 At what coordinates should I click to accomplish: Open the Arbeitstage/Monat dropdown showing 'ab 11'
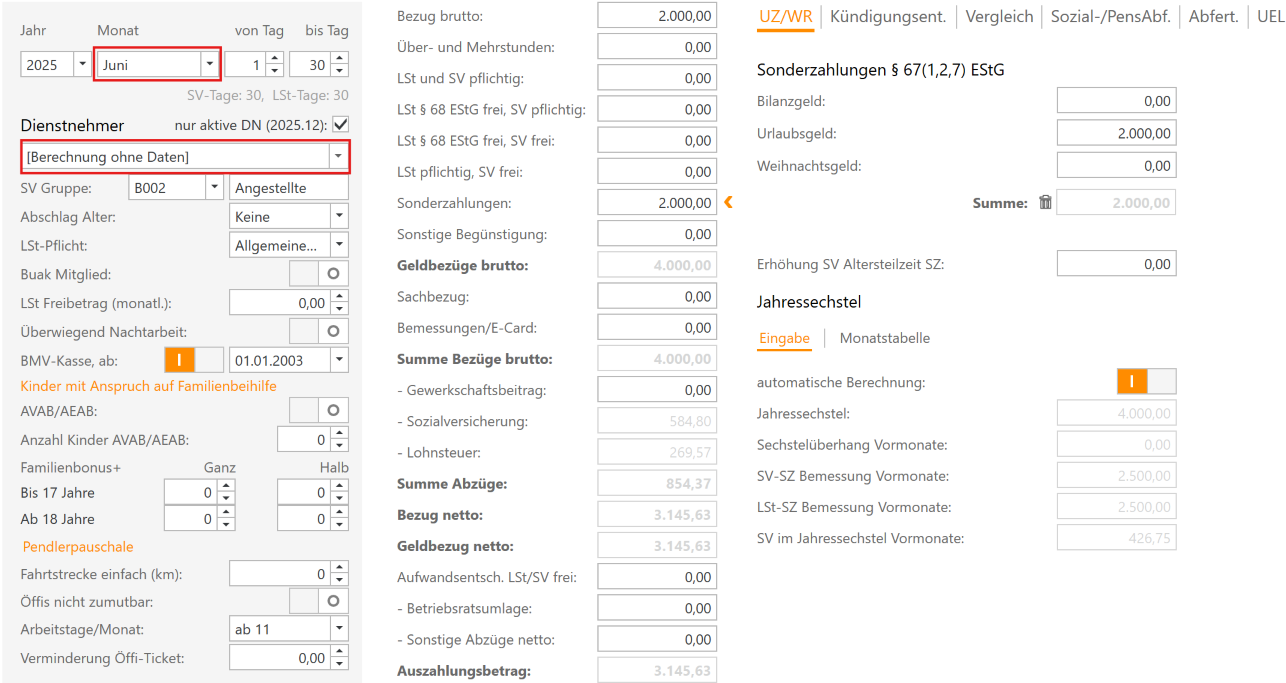click(x=338, y=627)
